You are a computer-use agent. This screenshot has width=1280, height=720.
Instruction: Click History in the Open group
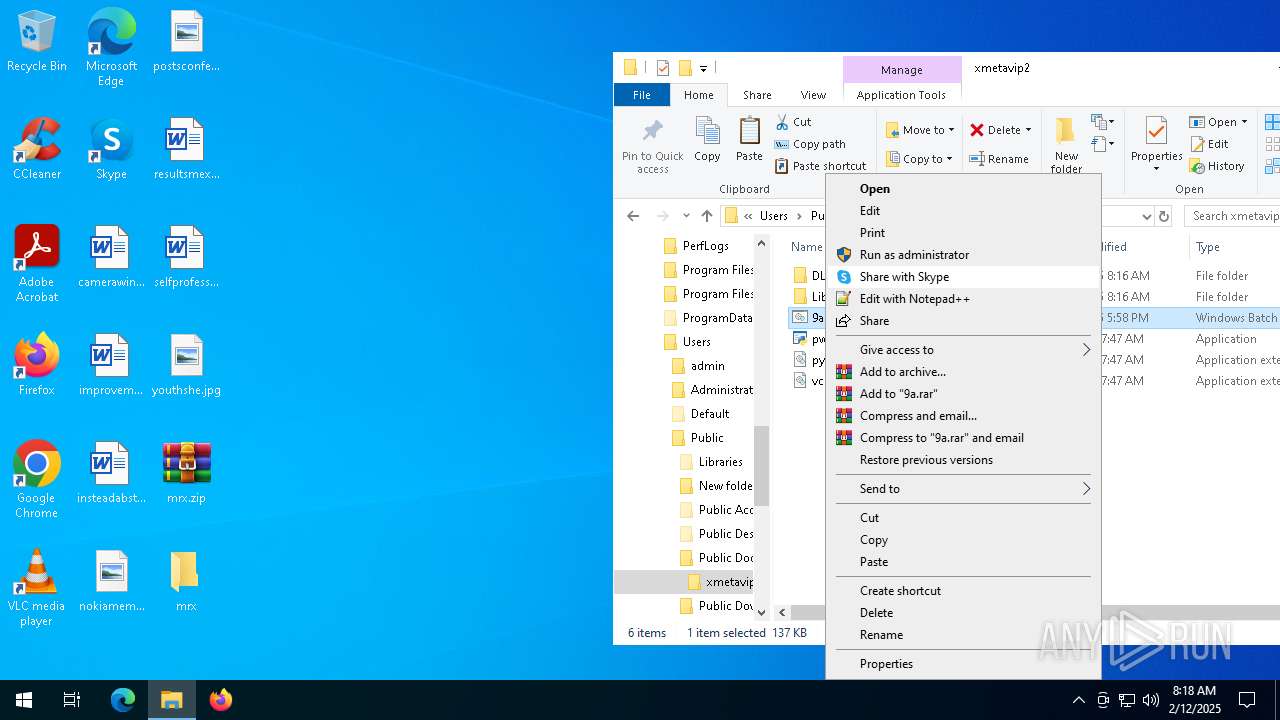point(1217,166)
